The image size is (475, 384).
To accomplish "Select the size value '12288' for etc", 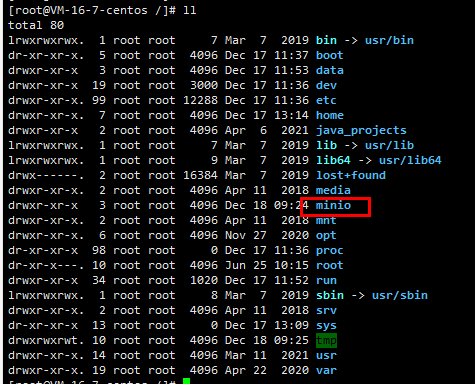I will tap(200, 100).
